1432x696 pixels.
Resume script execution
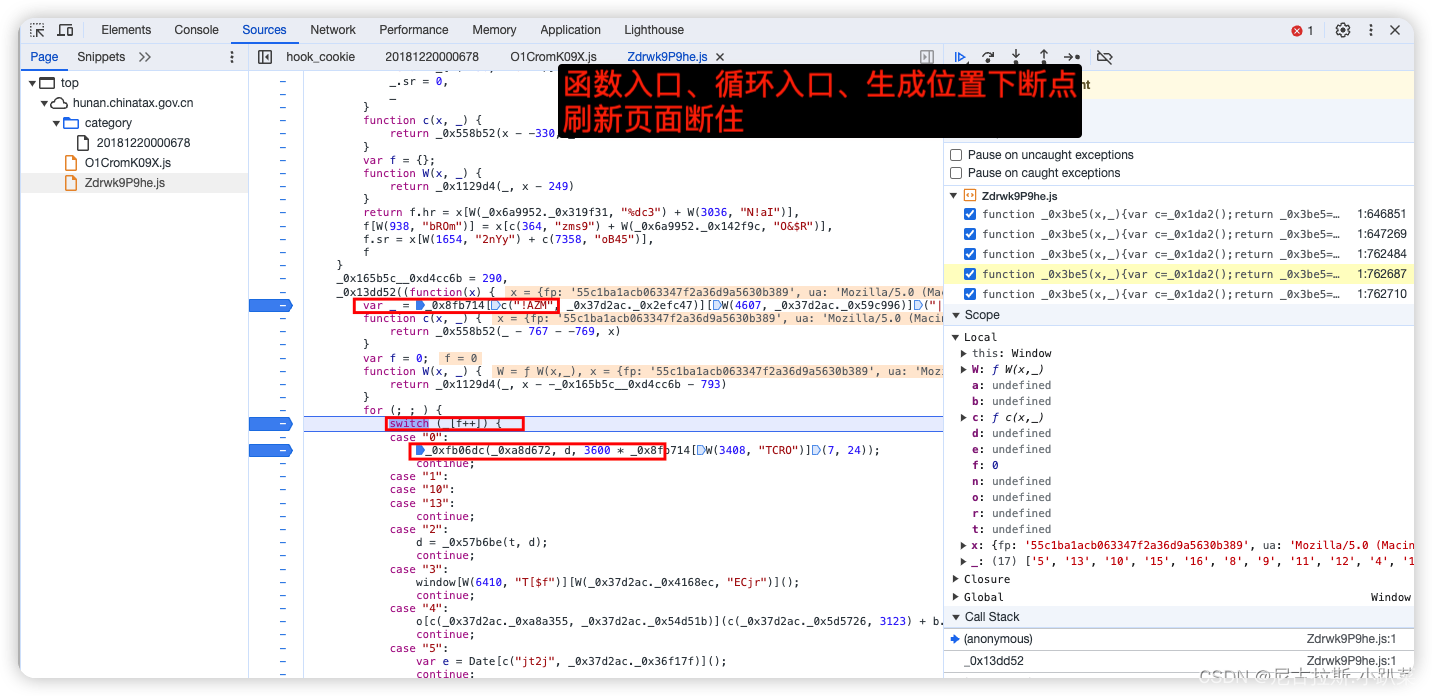960,57
